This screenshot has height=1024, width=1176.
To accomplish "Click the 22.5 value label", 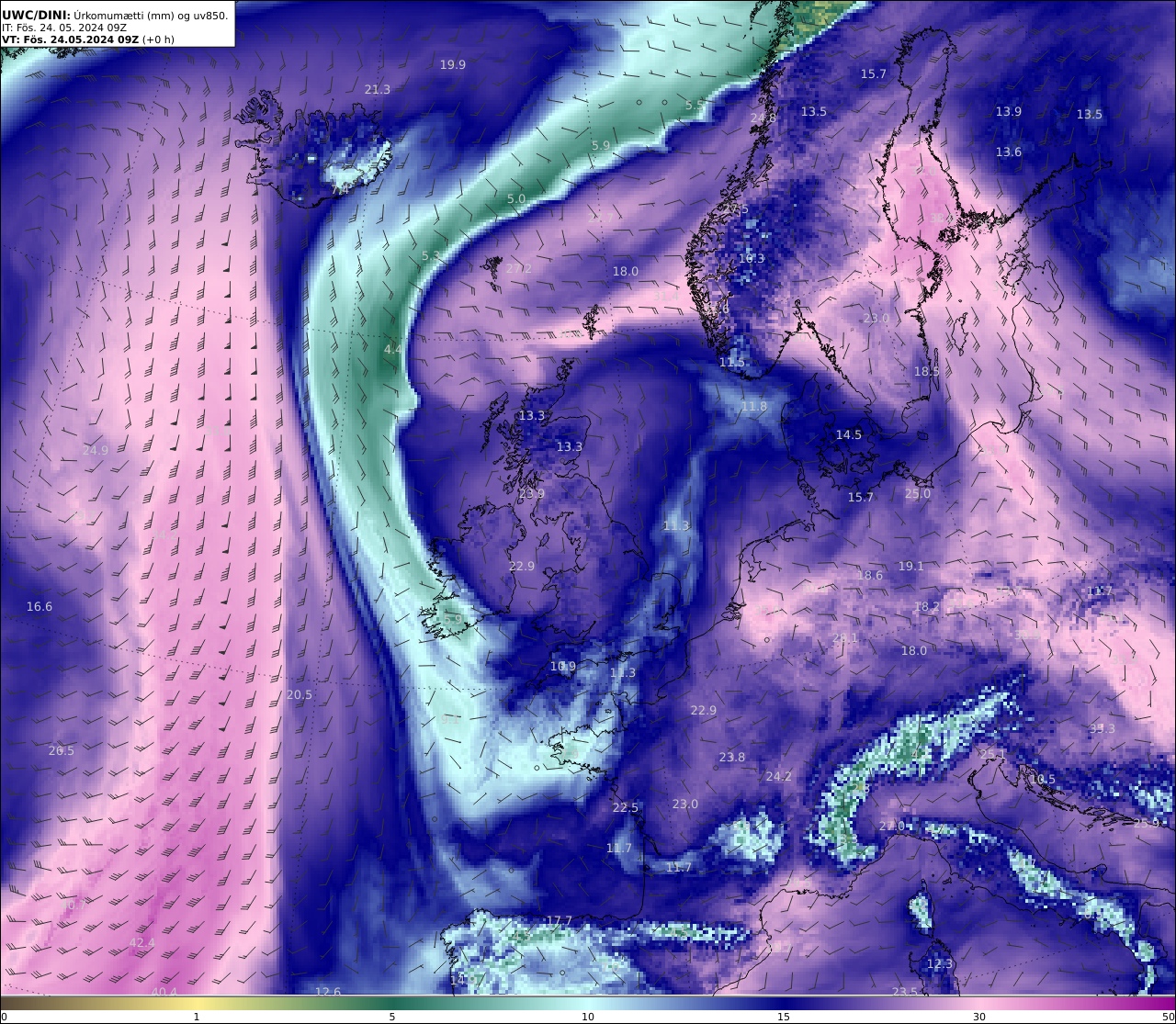I will [x=626, y=808].
